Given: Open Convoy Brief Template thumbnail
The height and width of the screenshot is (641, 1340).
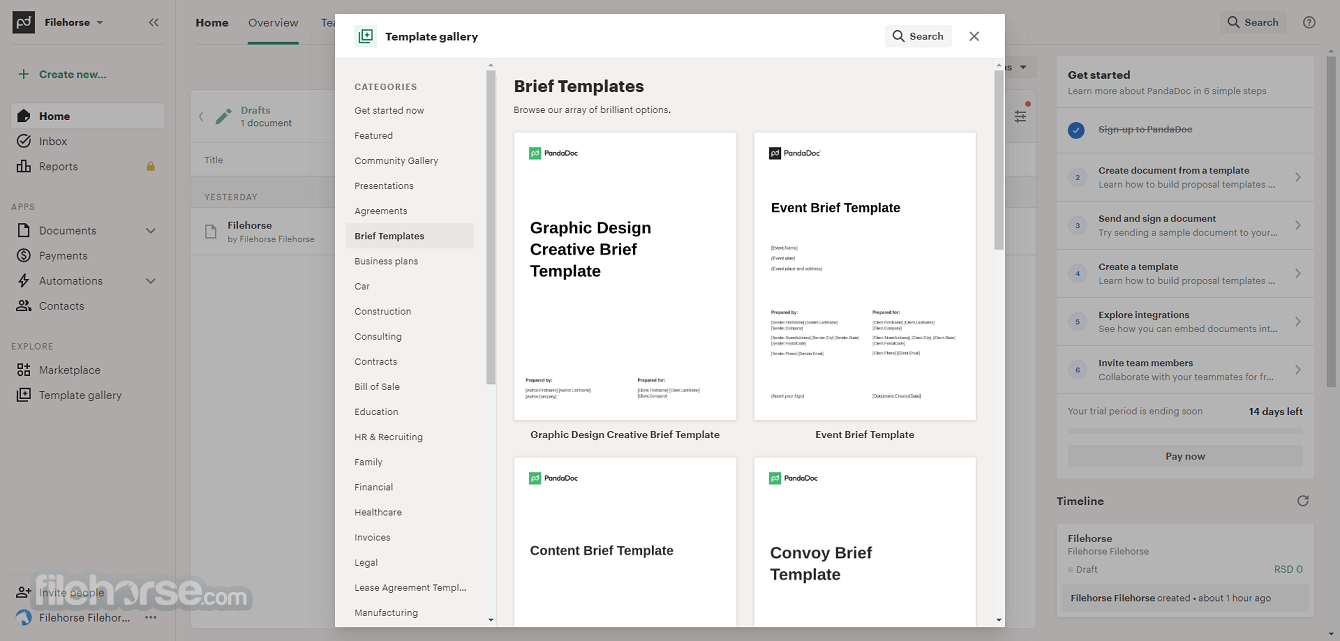Looking at the screenshot, I should pyautogui.click(x=865, y=542).
